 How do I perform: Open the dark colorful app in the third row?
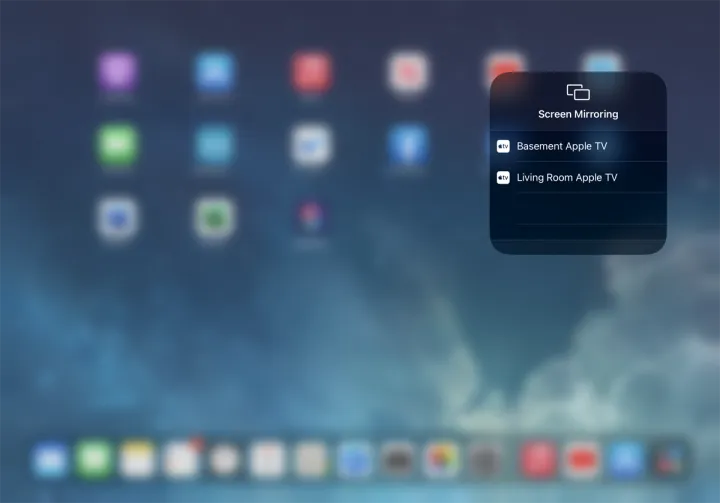(311, 218)
